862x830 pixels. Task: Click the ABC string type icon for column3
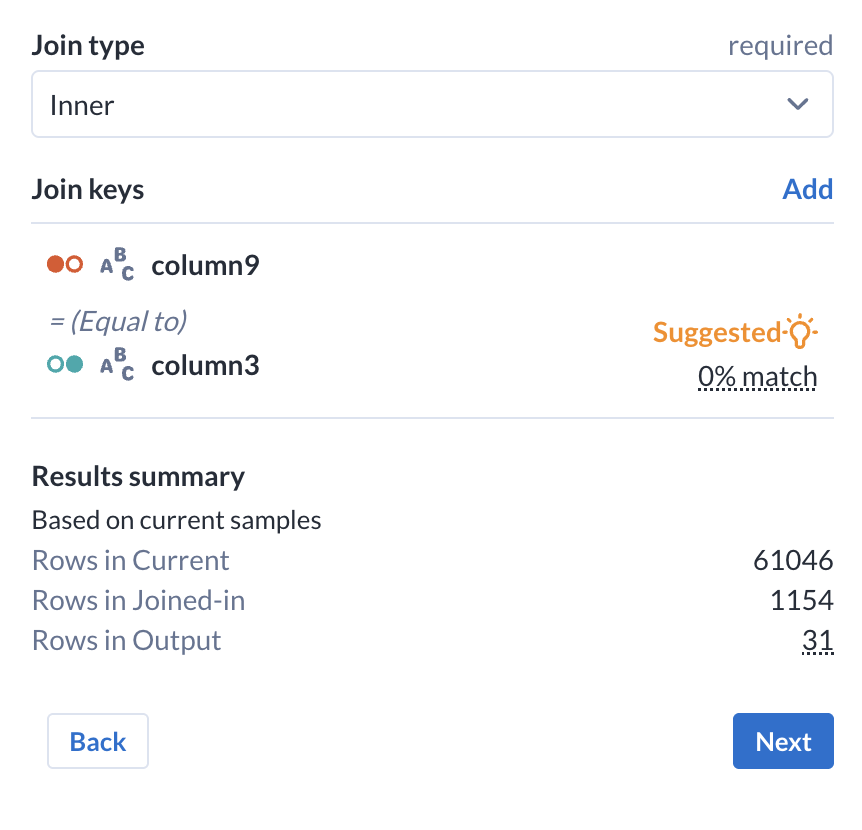coord(117,366)
